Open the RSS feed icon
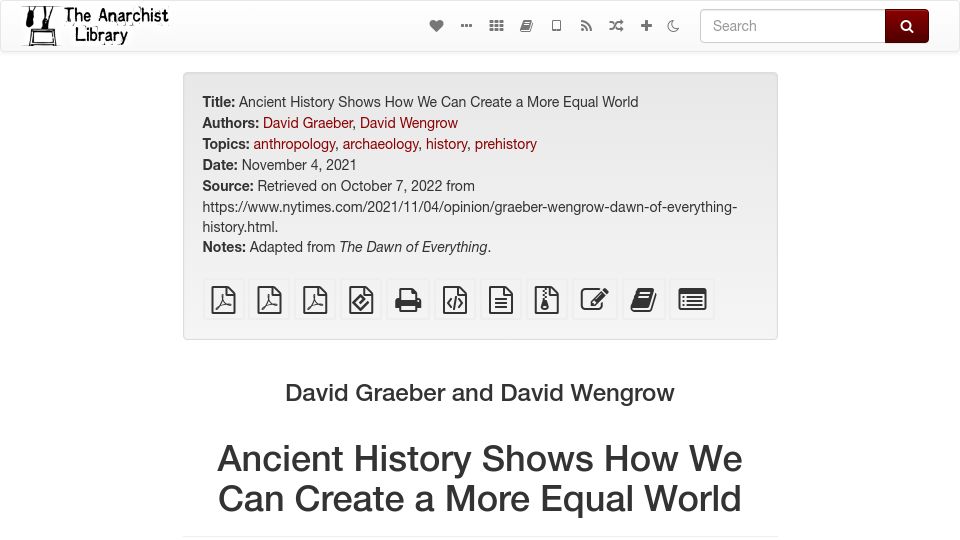The width and height of the screenshot is (960, 540). (x=587, y=26)
